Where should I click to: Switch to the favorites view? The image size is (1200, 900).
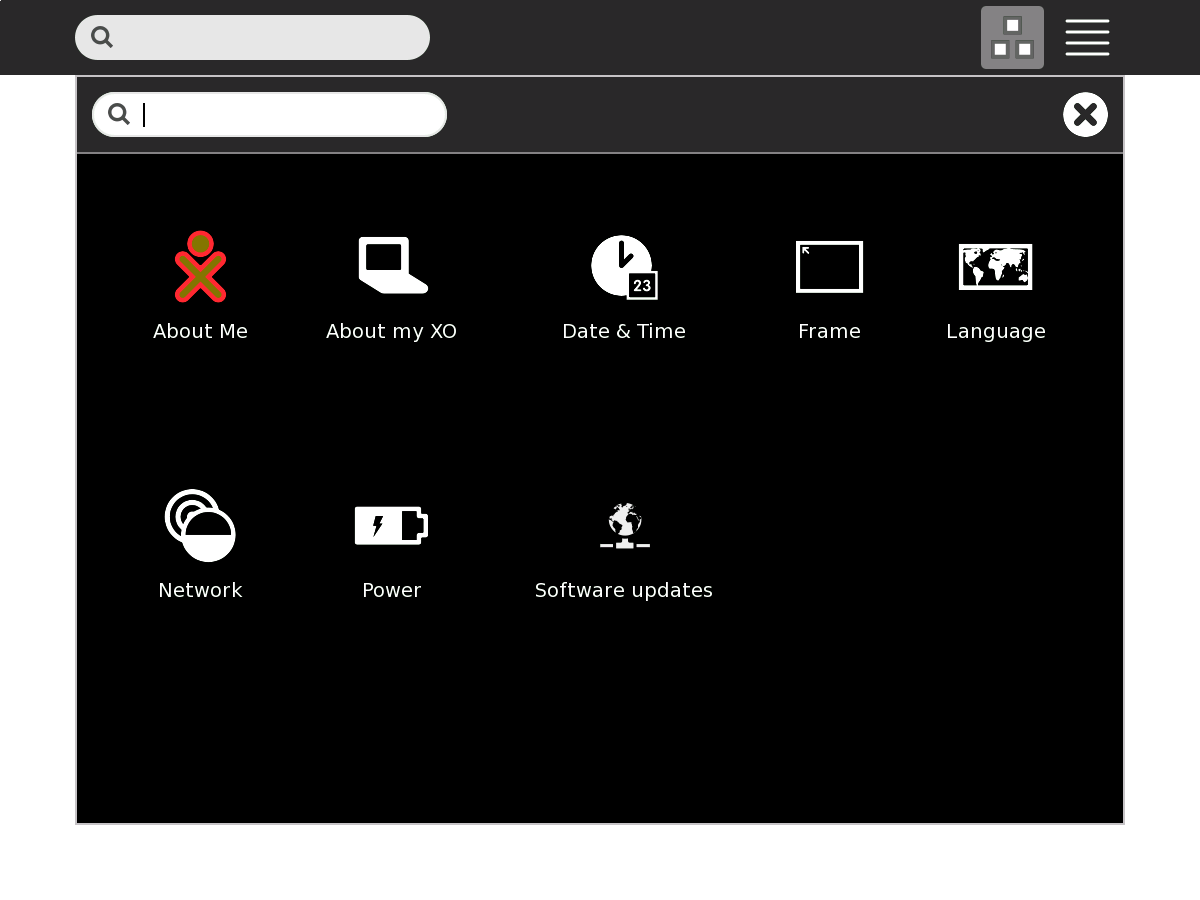point(1012,38)
